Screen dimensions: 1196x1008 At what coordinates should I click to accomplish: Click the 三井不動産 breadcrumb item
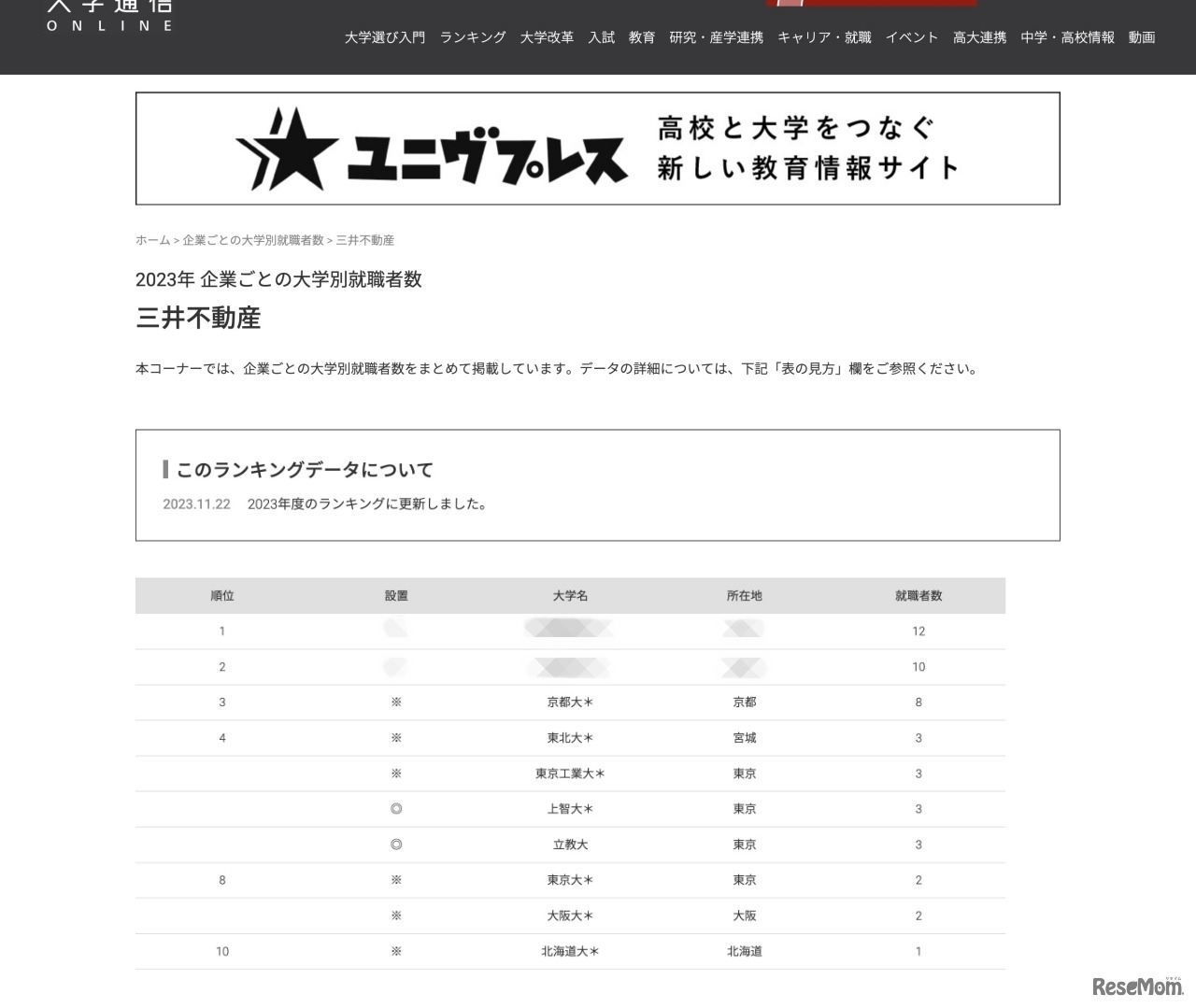point(365,240)
